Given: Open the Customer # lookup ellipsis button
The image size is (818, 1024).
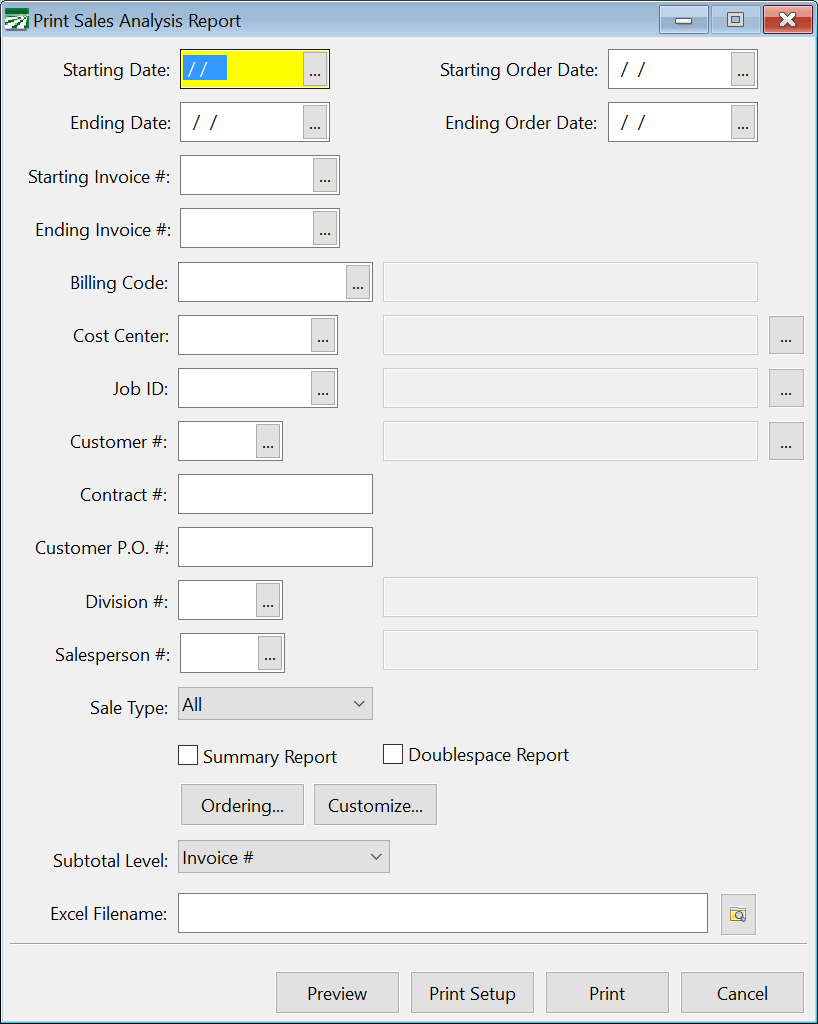Looking at the screenshot, I should 268,441.
